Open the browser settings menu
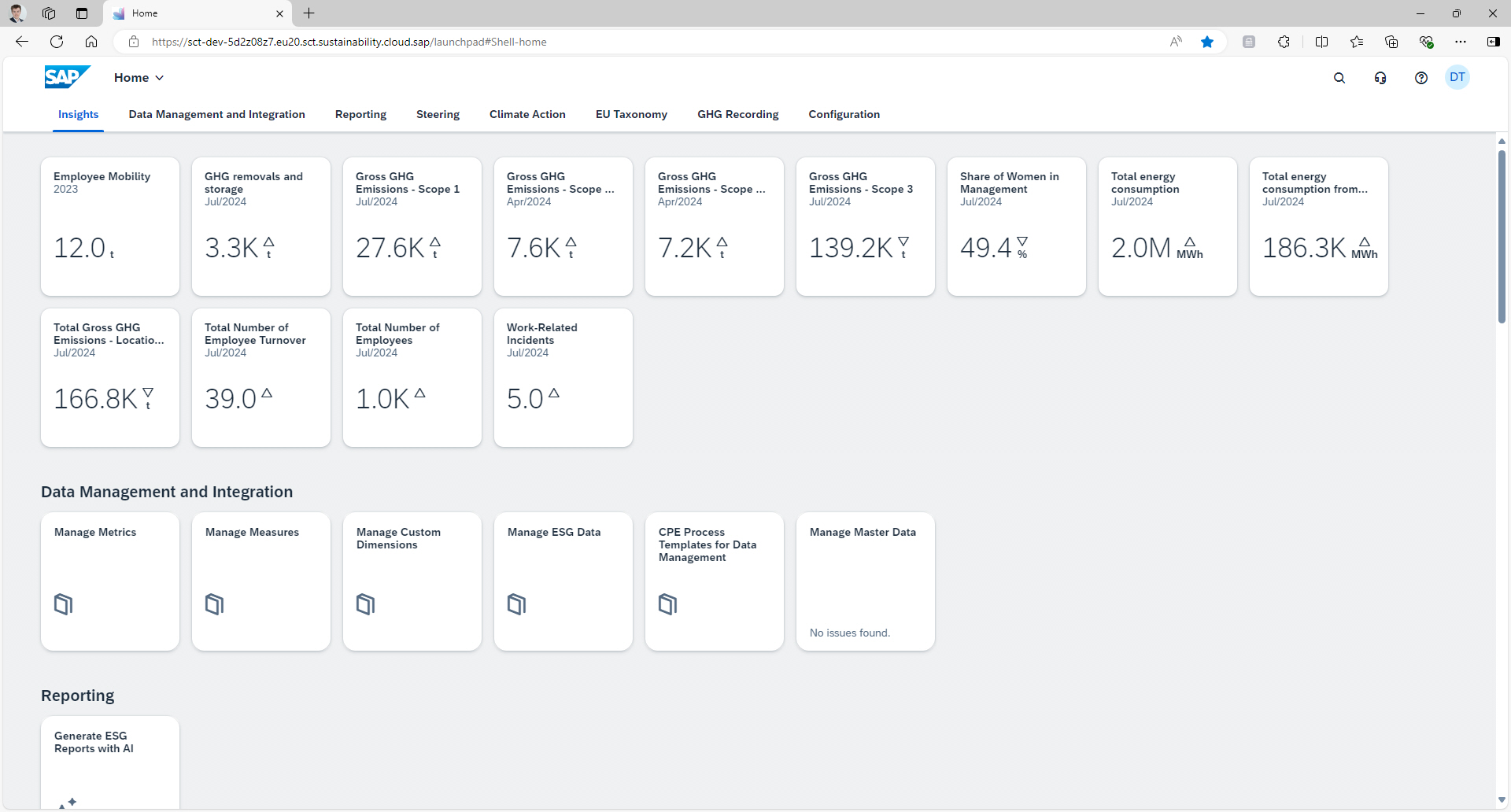The image size is (1511, 812). (x=1461, y=42)
